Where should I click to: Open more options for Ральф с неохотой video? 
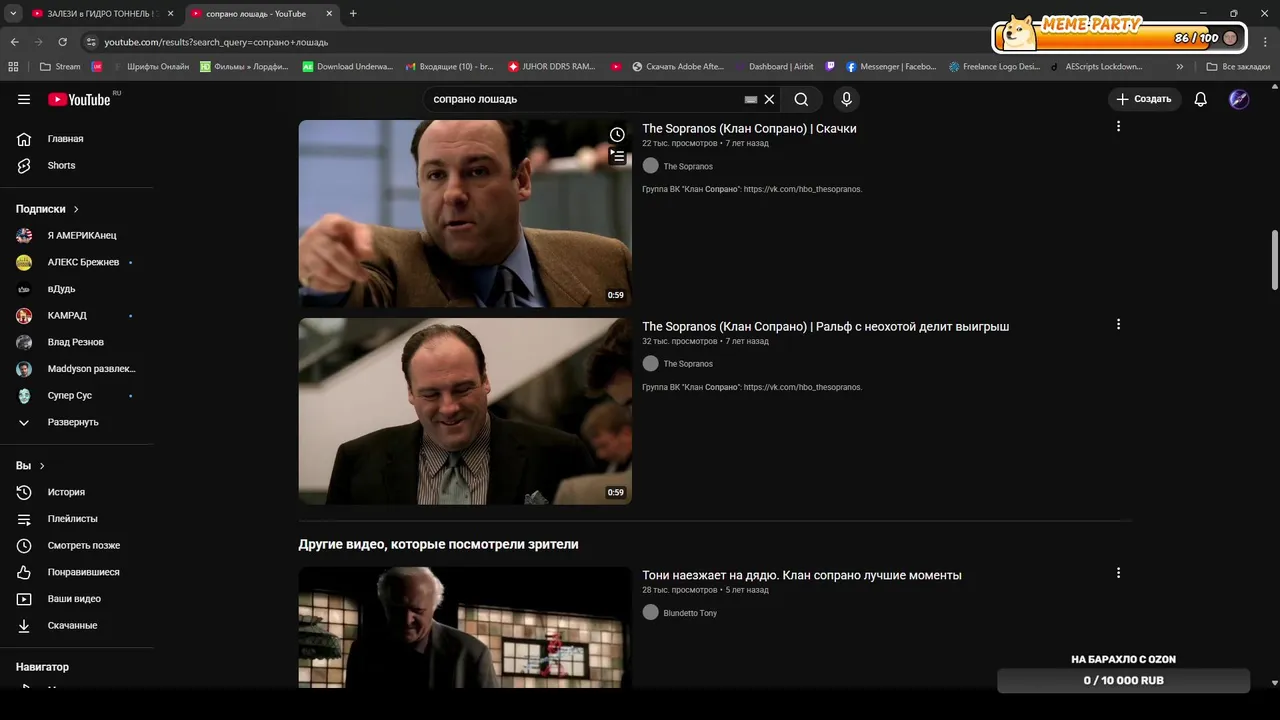1118,324
